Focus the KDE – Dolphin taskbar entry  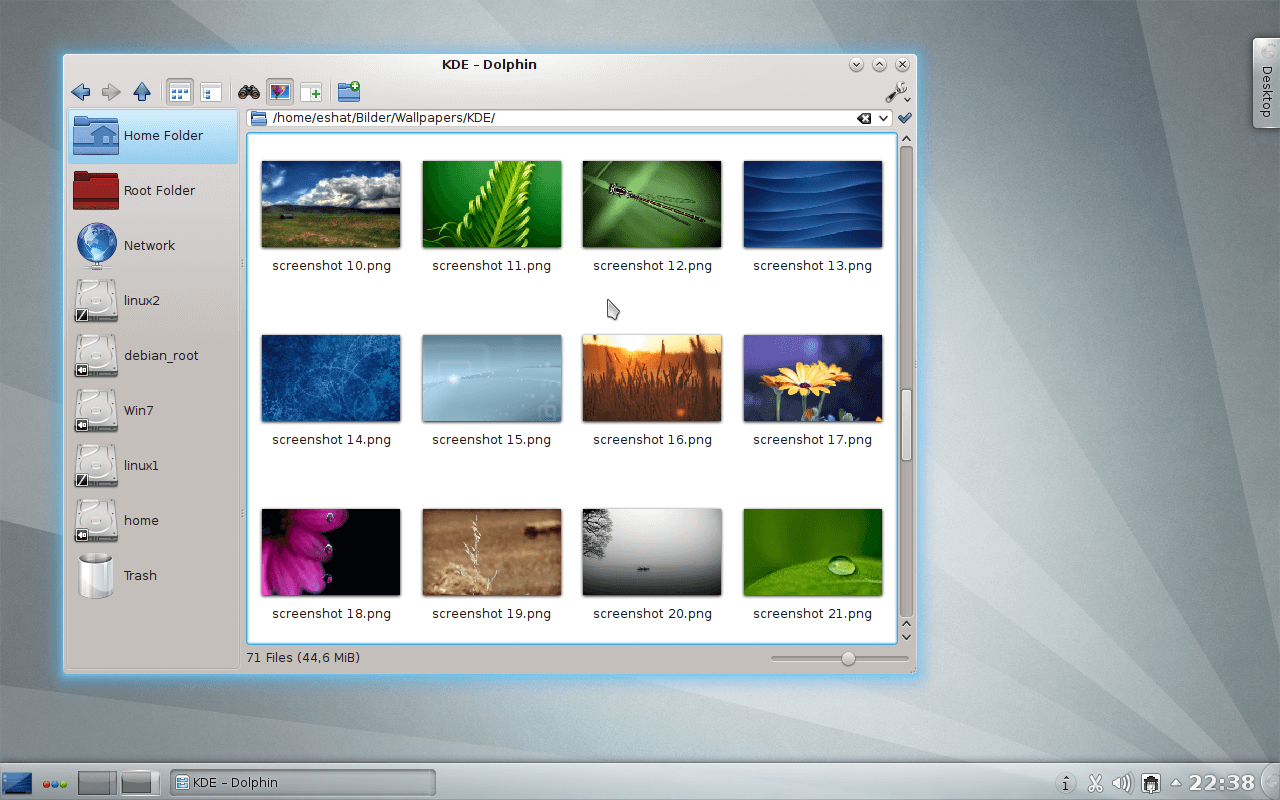click(300, 782)
